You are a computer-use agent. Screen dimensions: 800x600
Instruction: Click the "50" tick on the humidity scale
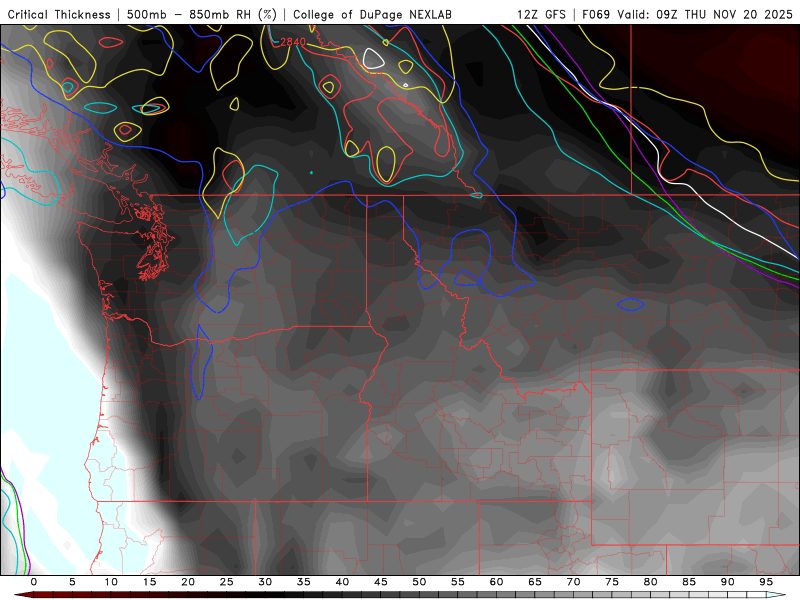point(419,582)
